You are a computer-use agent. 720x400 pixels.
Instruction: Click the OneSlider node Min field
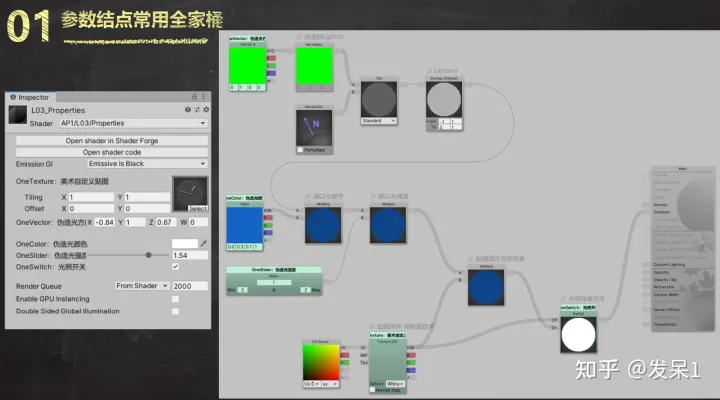(242, 290)
